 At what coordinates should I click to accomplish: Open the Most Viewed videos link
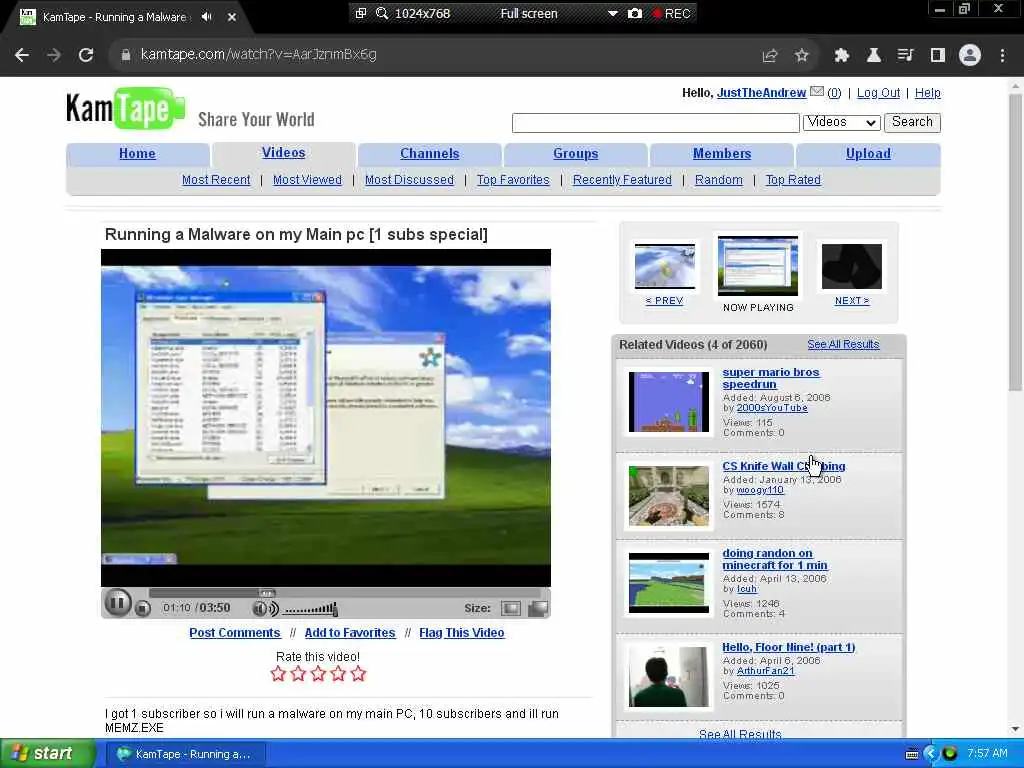click(x=307, y=180)
